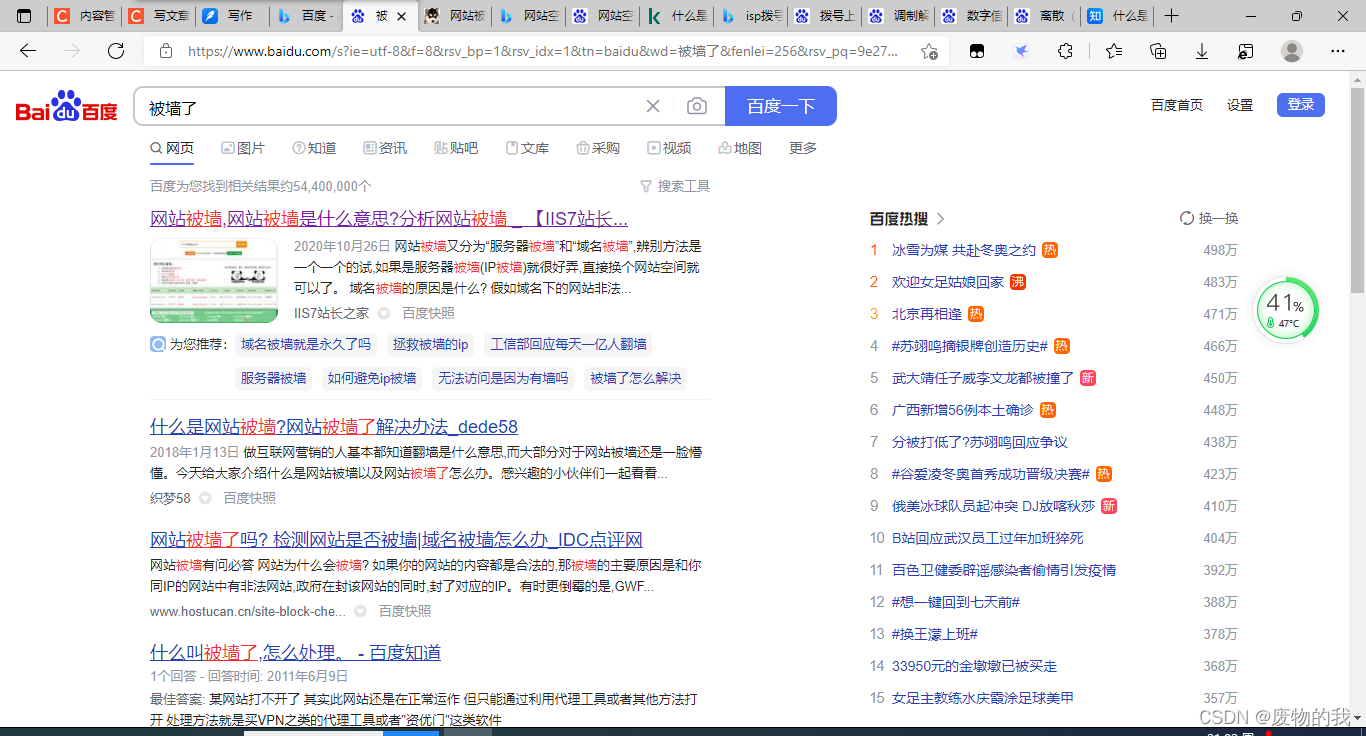
Task: Open hot search 冰雪为媒 共赴冬奥之约
Action: tap(964, 250)
